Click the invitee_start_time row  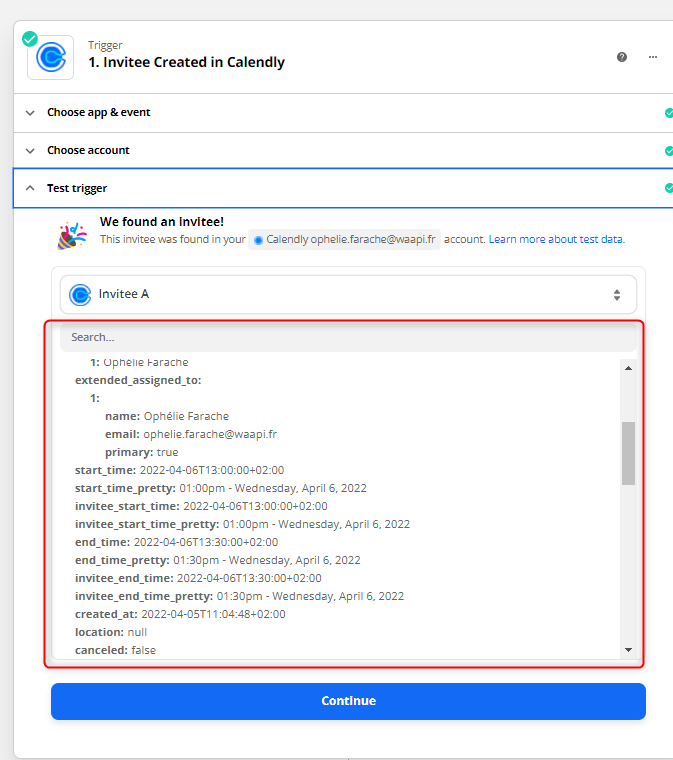pyautogui.click(x=201, y=506)
